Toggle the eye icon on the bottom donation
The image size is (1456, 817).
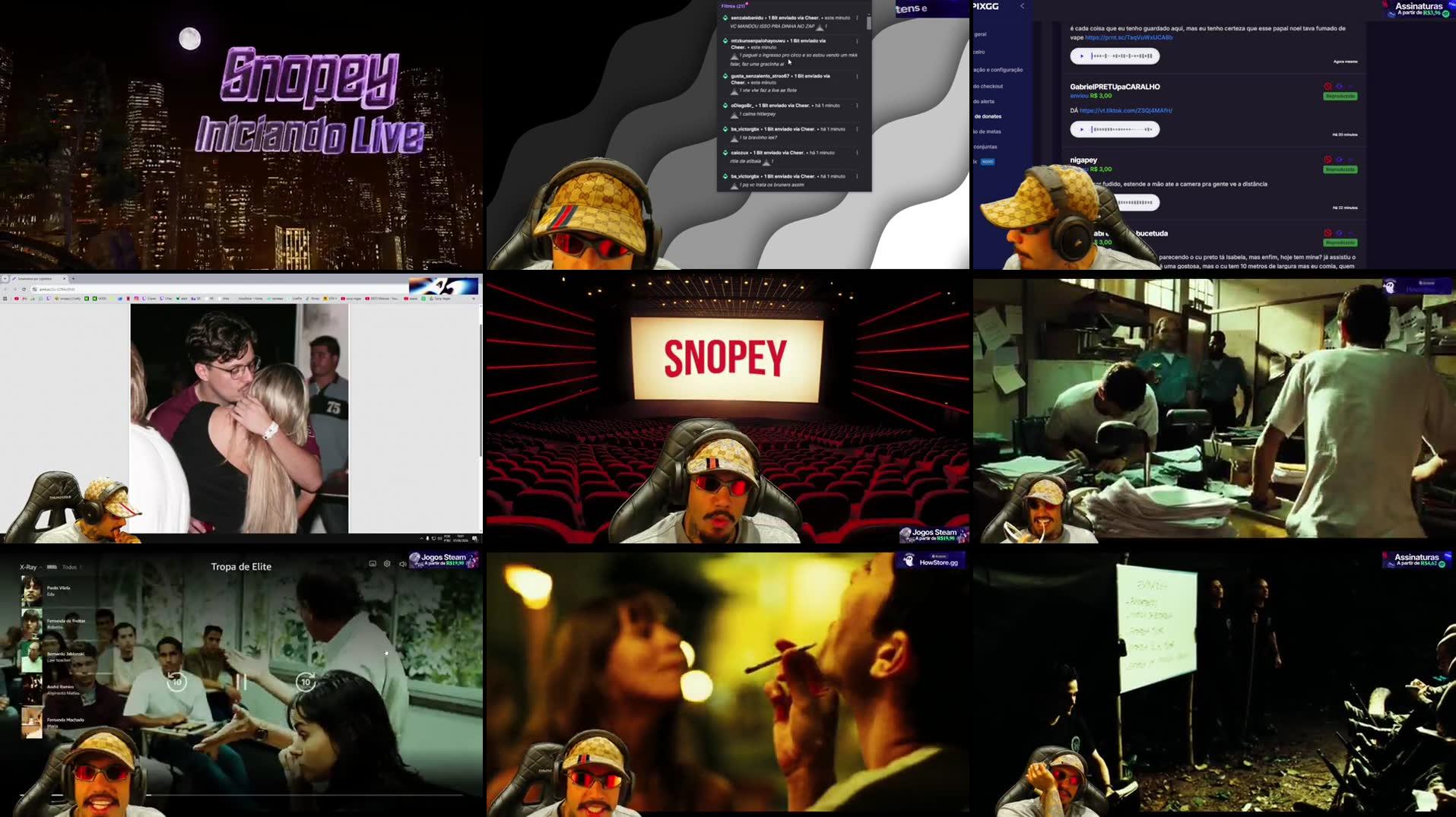click(1339, 233)
